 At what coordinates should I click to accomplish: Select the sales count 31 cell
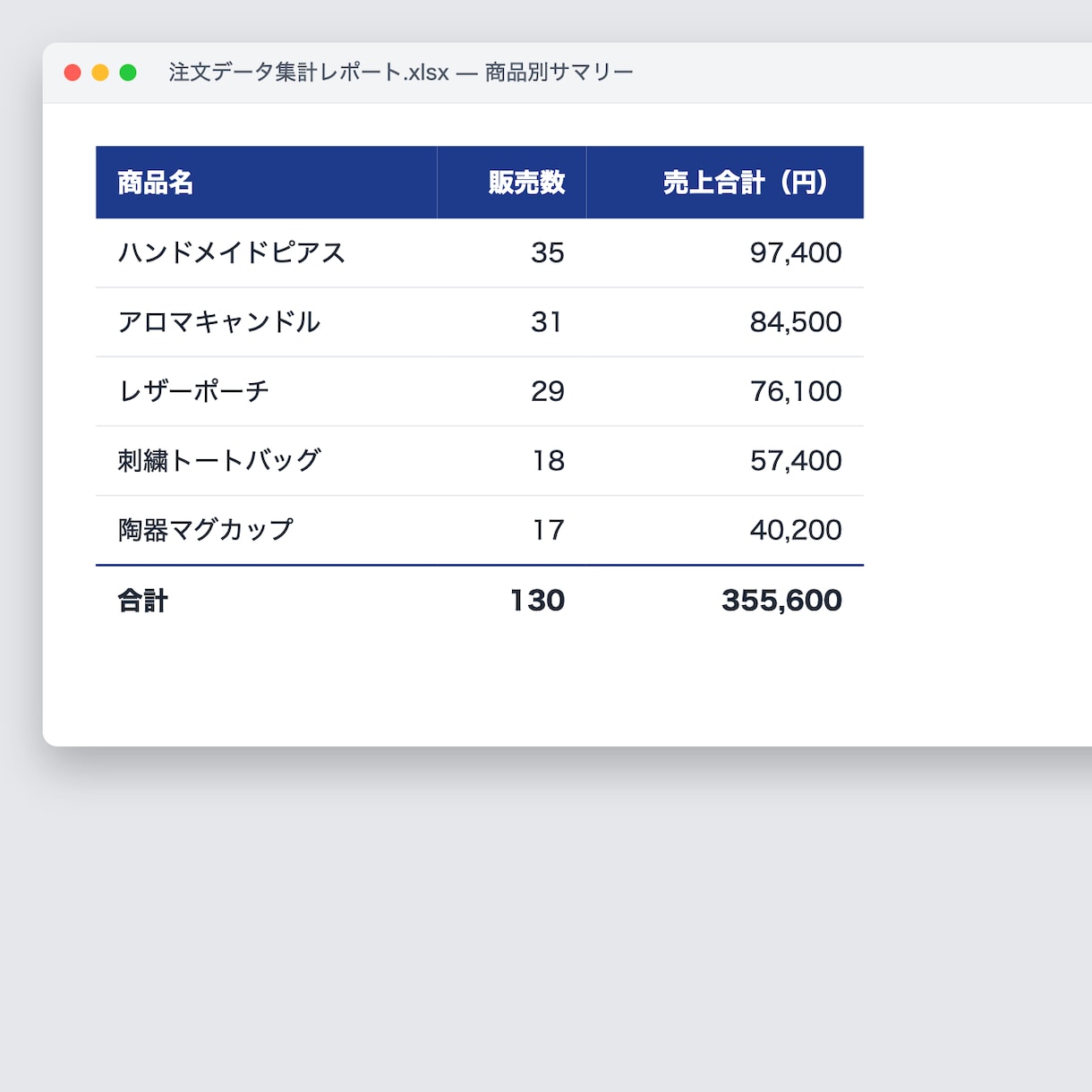[512, 322]
